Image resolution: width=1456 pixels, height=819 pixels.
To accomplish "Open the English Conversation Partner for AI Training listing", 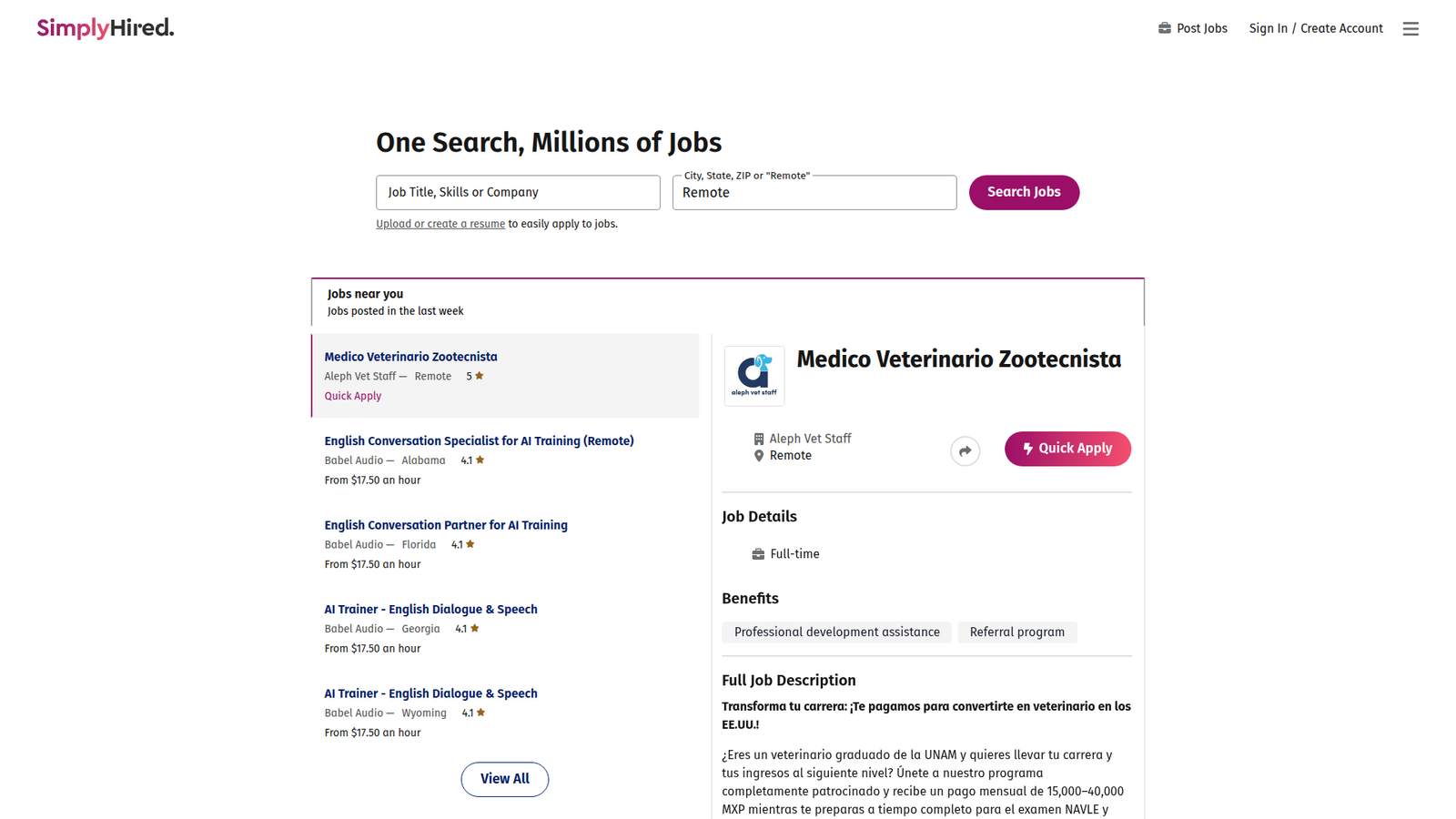I will tap(446, 524).
